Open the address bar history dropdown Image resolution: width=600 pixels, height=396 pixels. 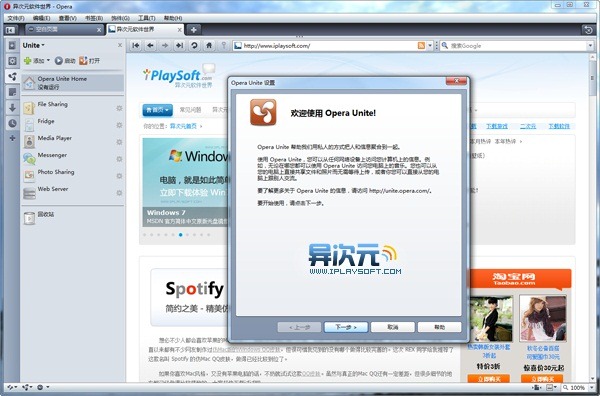coord(430,46)
